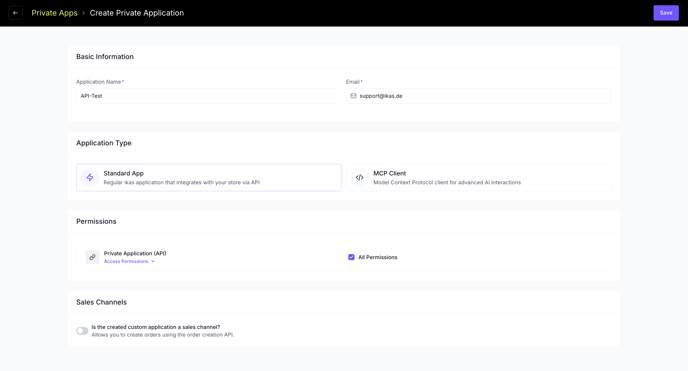The height and width of the screenshot is (371, 688).
Task: Select the MCP Client type card
Action: [478, 178]
